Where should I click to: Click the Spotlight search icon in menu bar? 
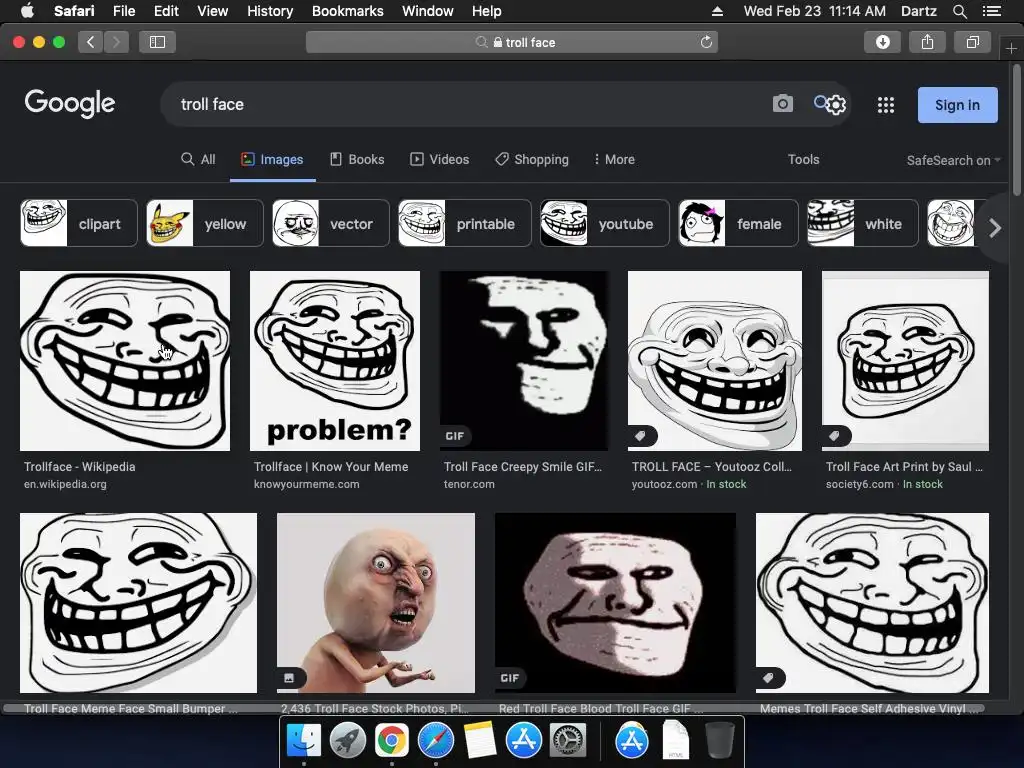(x=959, y=11)
